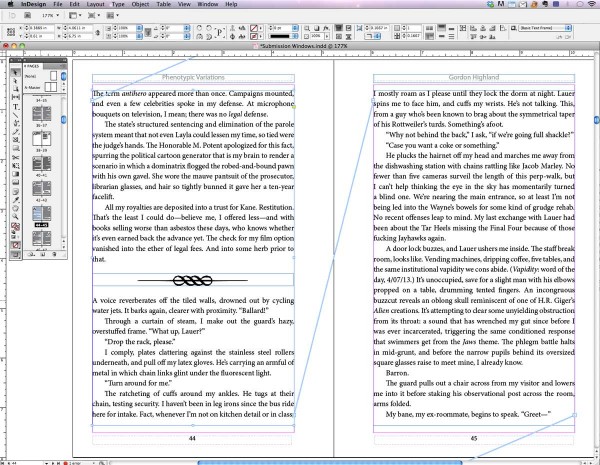600x465 pixels.
Task: Click the Delete selected pages trash icon
Action: coord(54,255)
